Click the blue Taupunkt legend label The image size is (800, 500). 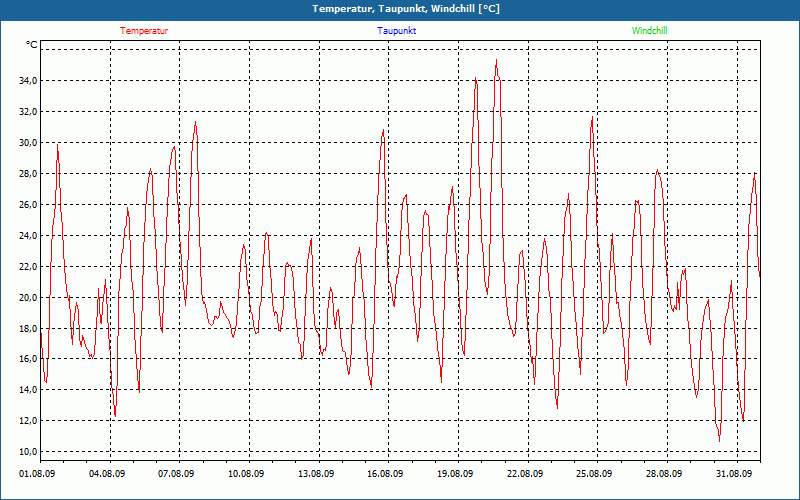pos(396,31)
